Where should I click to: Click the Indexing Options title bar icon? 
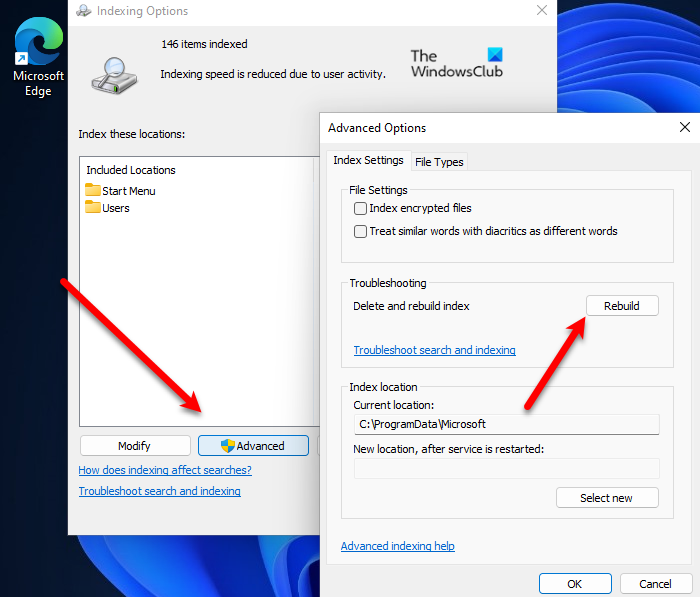click(83, 10)
